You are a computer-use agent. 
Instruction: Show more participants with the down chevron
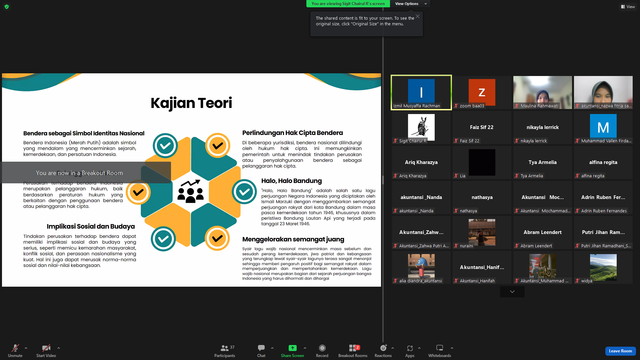512,291
